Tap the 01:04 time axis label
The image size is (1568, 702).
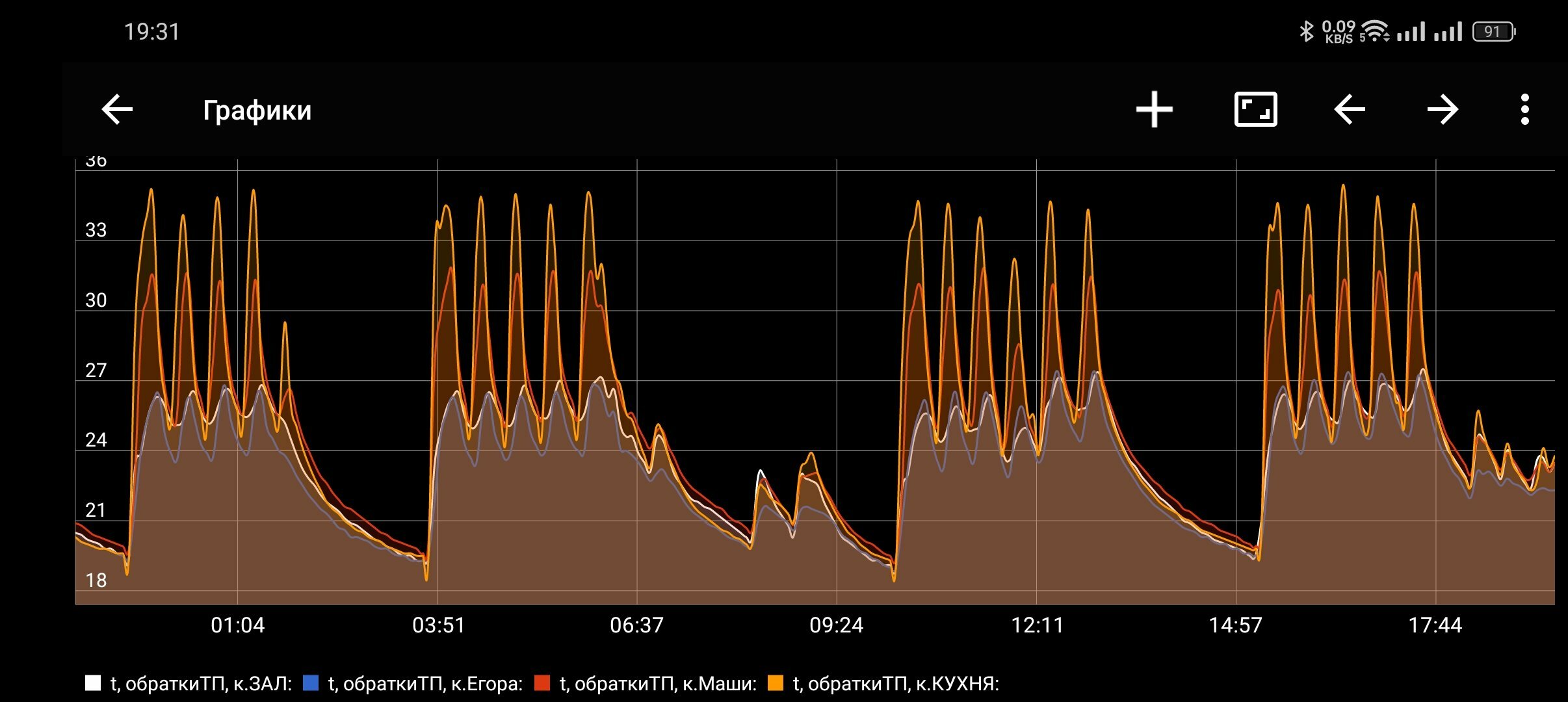tap(238, 625)
